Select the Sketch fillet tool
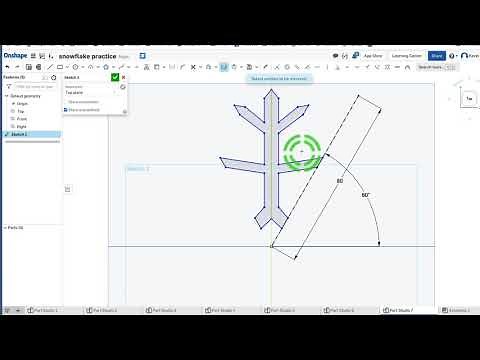 coord(182,67)
